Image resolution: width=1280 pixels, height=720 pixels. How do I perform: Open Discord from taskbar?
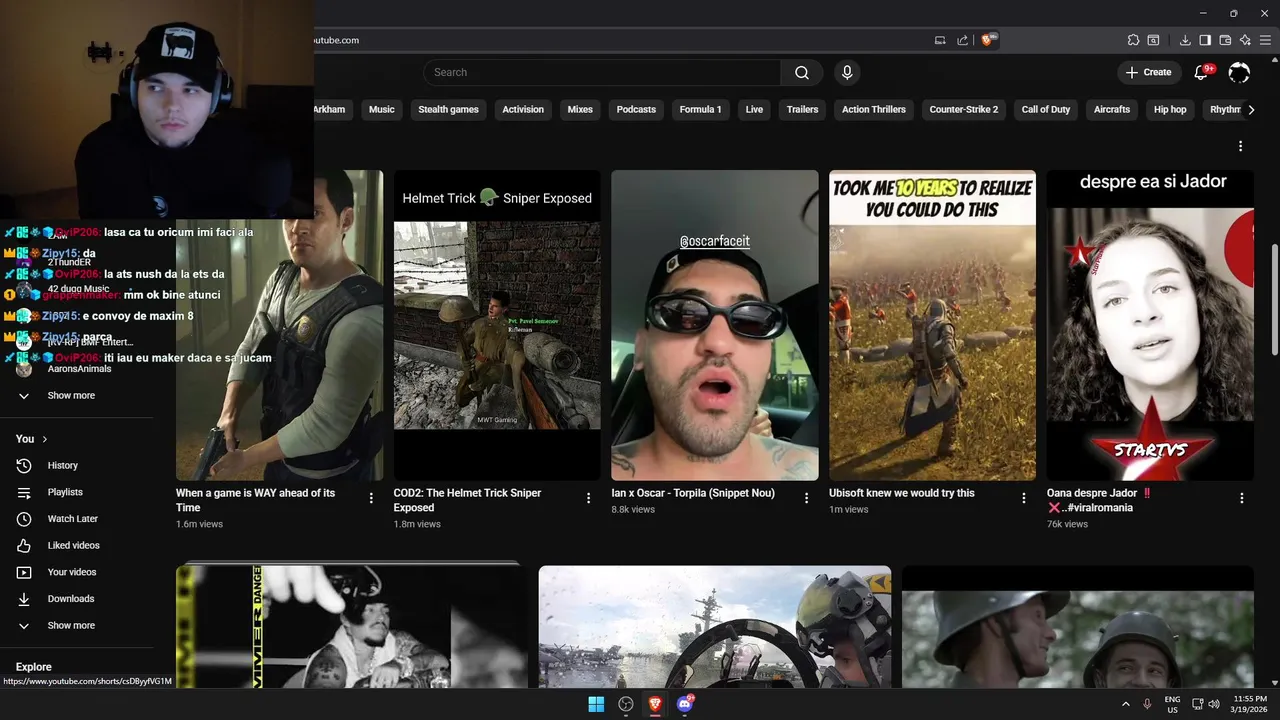tap(685, 704)
